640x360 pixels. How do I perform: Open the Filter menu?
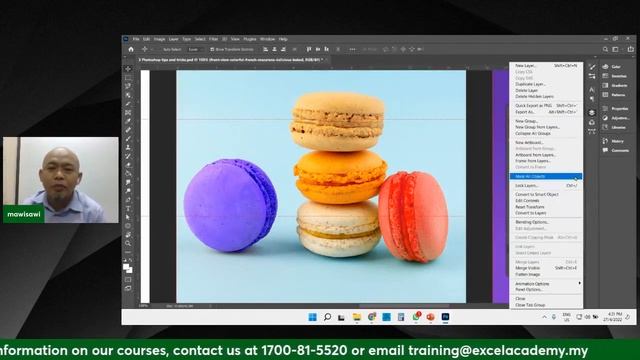pyautogui.click(x=213, y=39)
